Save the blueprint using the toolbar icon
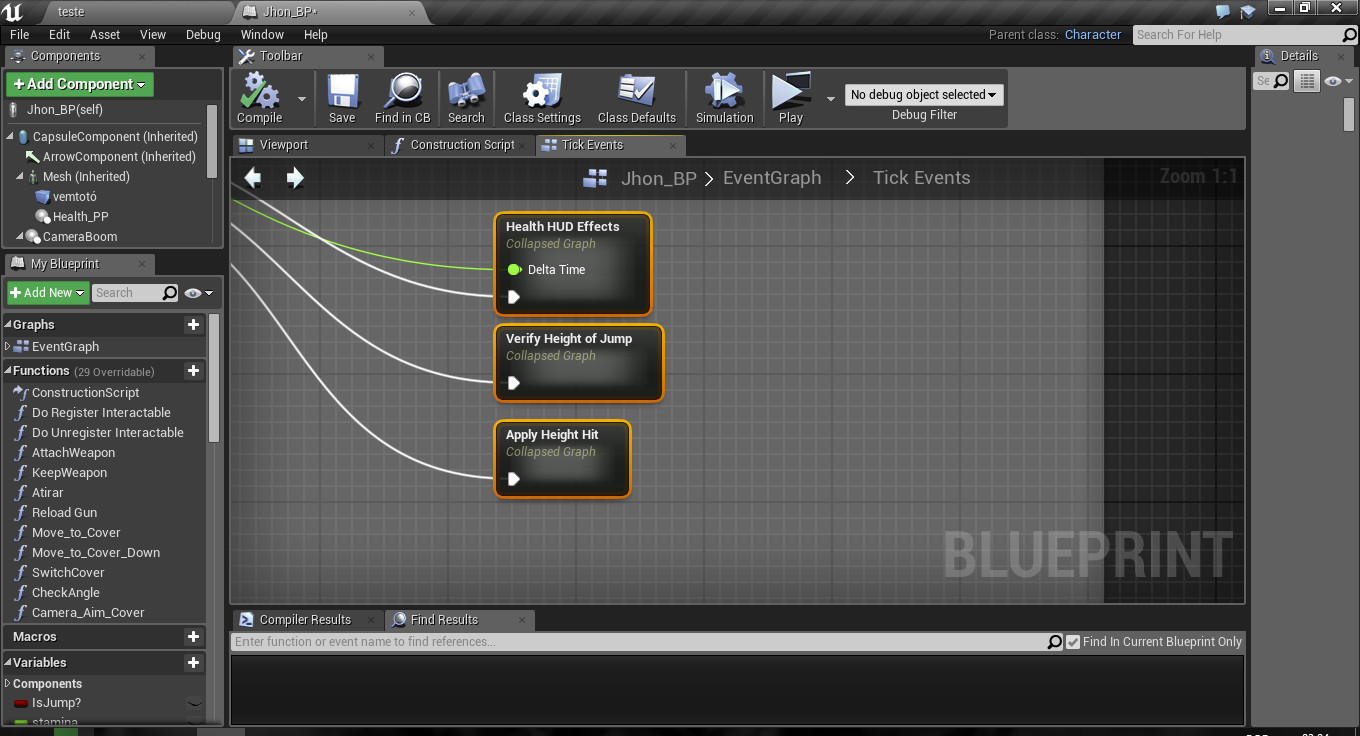This screenshot has height=736, width=1360. [342, 97]
